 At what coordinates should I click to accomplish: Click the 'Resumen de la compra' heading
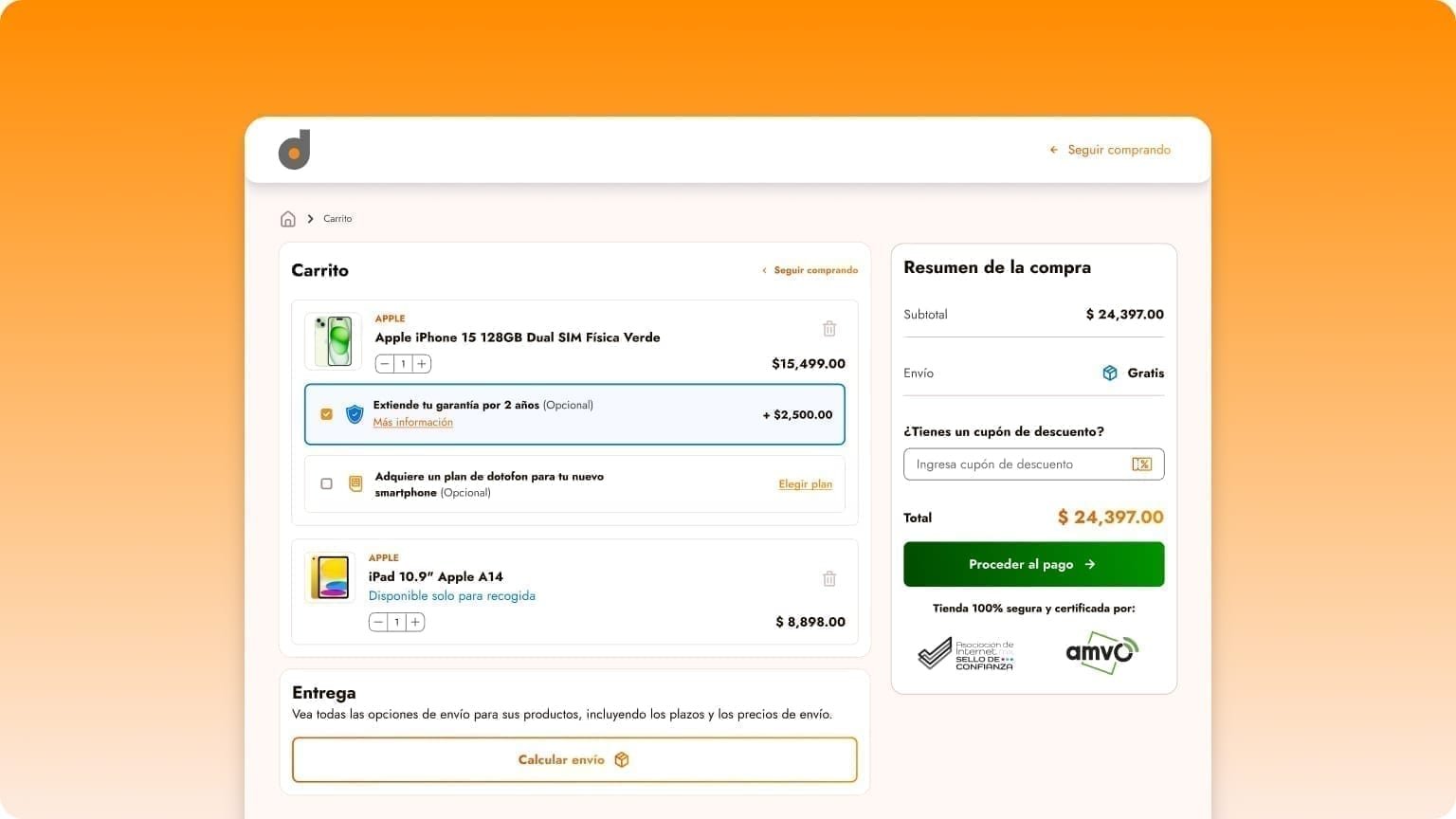(997, 268)
